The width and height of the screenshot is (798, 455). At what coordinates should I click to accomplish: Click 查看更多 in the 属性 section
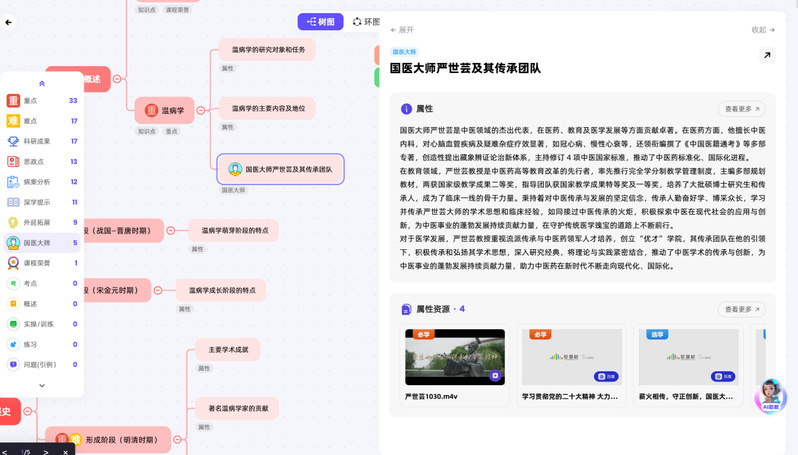pyautogui.click(x=741, y=109)
